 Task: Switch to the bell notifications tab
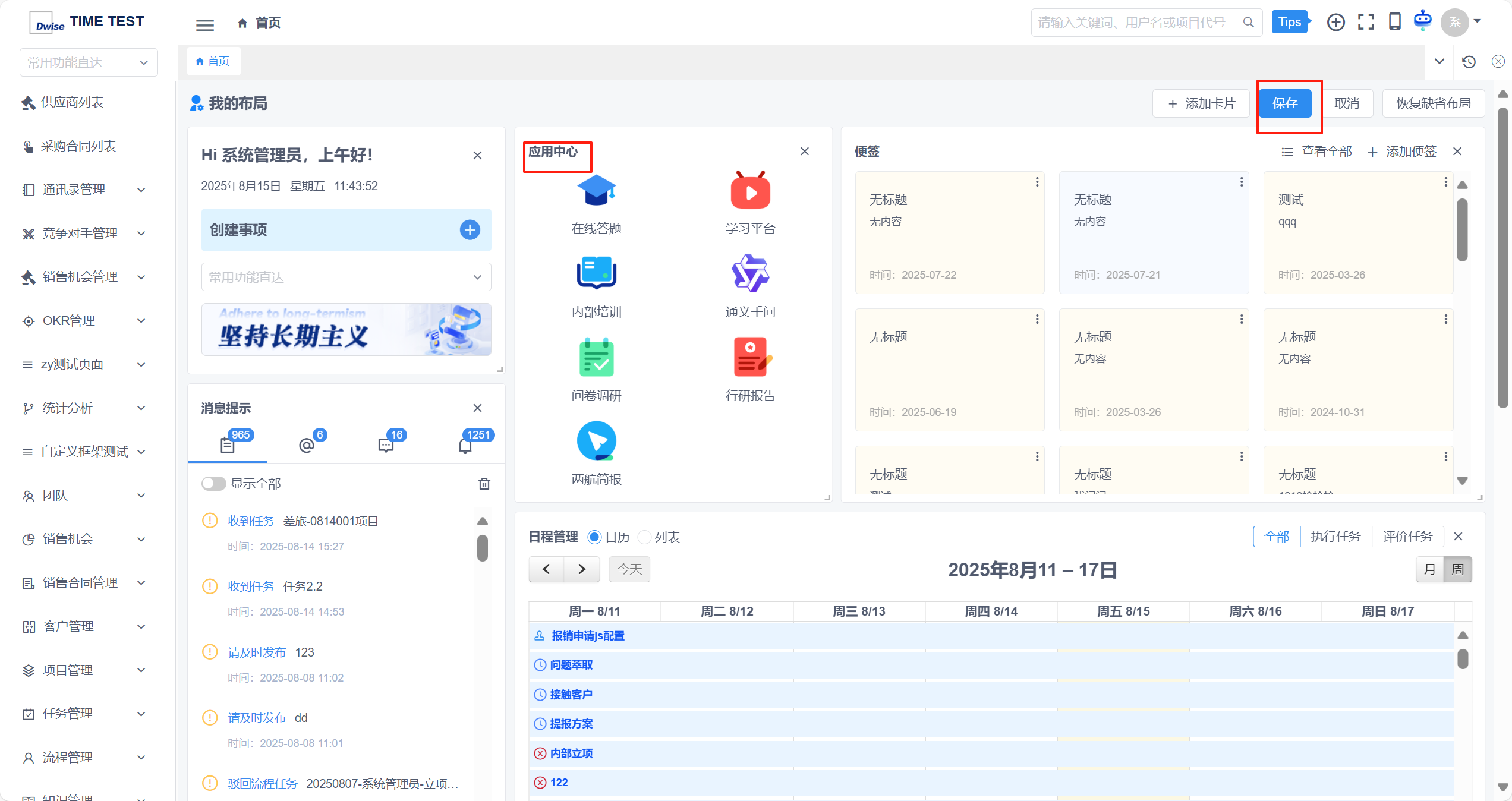point(465,445)
